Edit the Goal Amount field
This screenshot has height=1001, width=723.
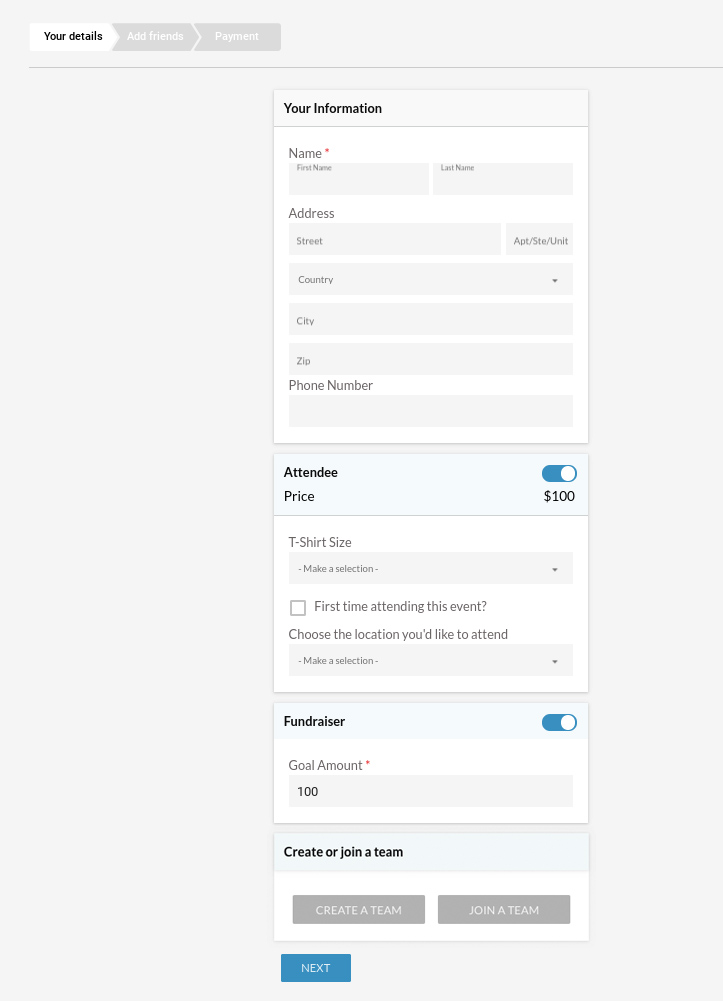coord(431,791)
